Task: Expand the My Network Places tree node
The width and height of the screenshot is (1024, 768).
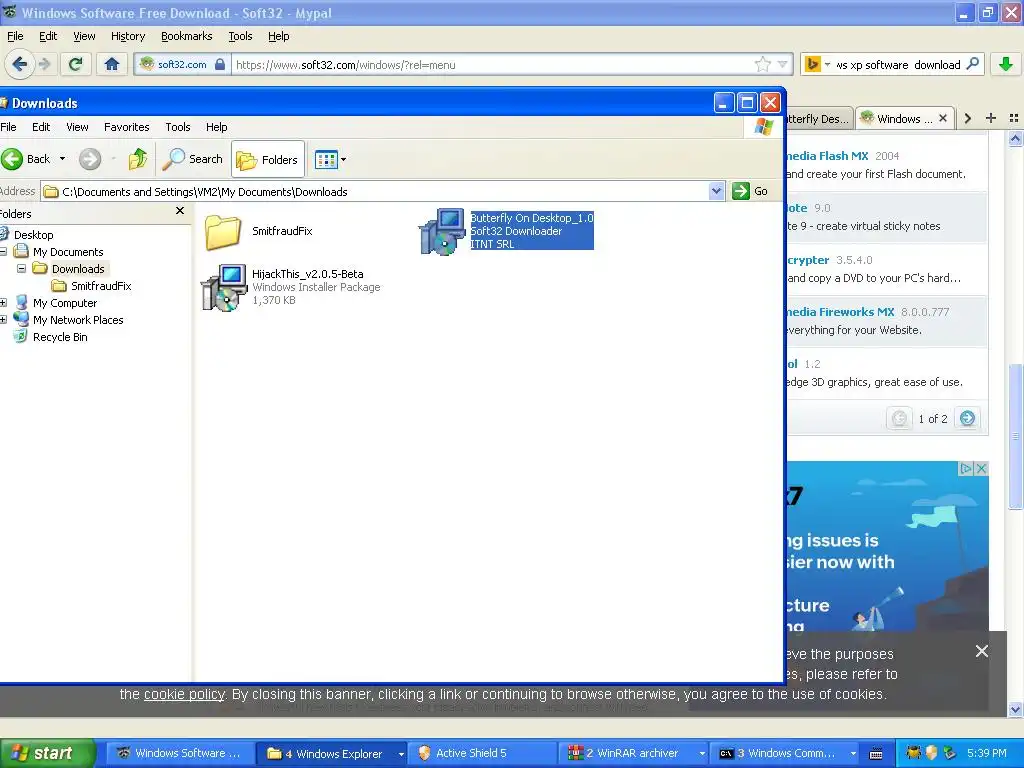Action: (3, 319)
